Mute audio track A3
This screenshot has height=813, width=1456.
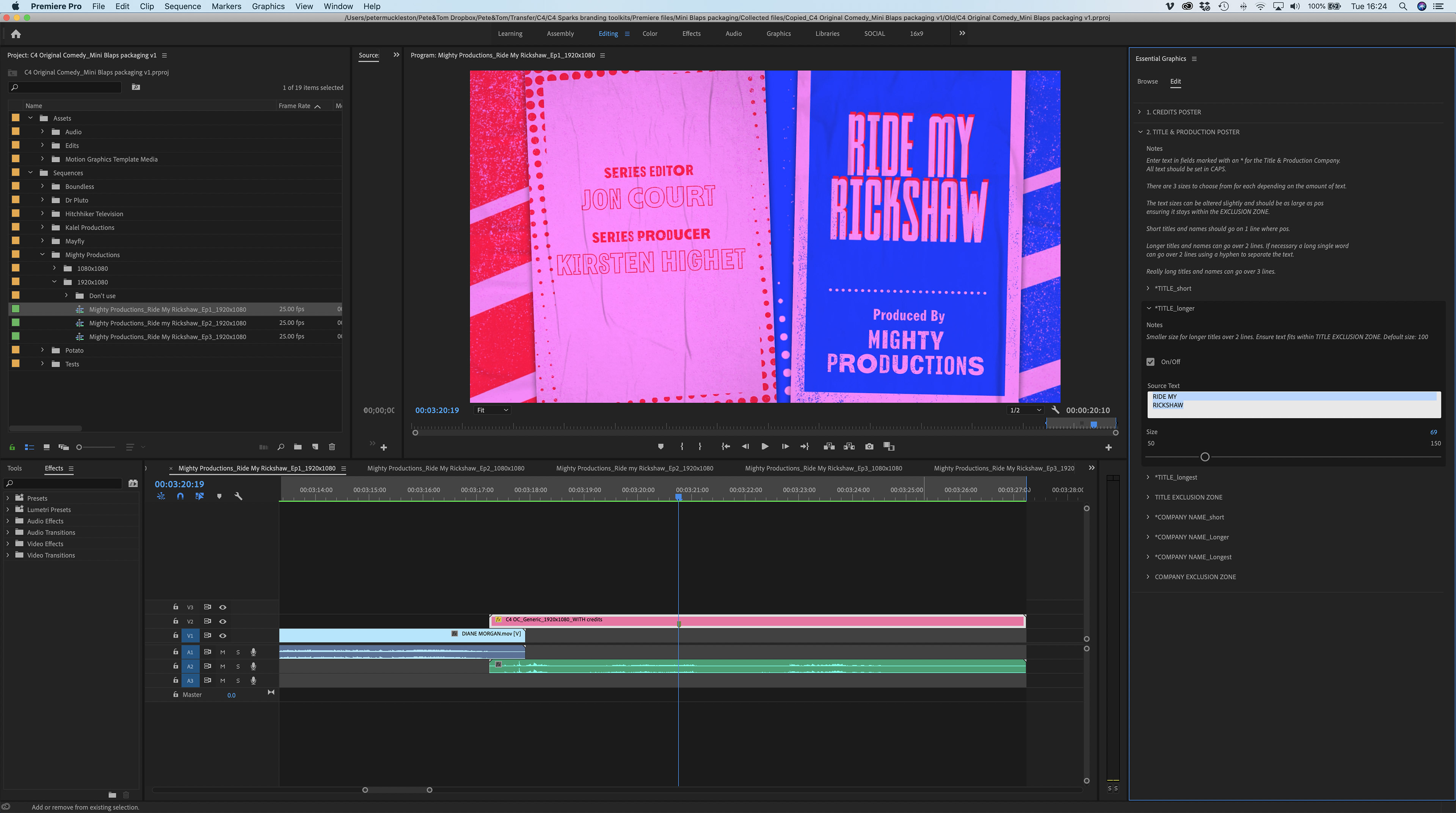[223, 681]
